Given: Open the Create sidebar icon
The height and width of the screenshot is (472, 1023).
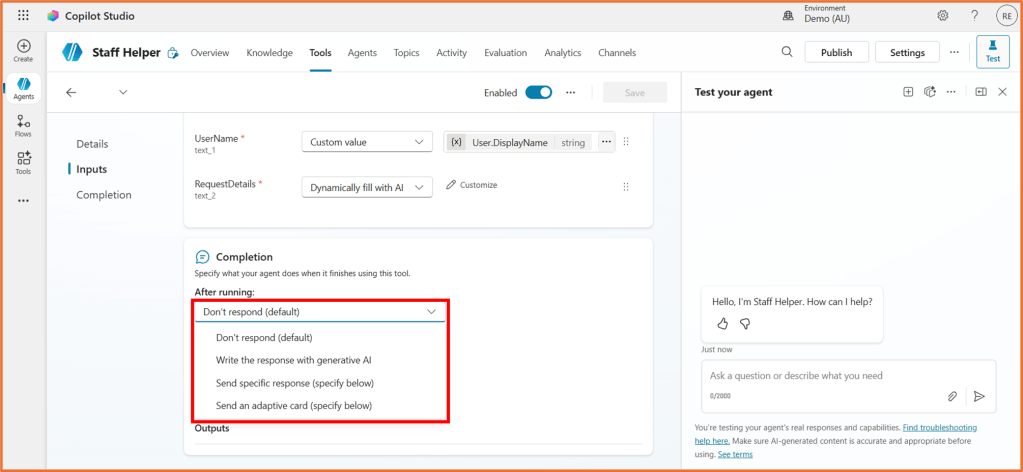Looking at the screenshot, I should click(x=23, y=50).
